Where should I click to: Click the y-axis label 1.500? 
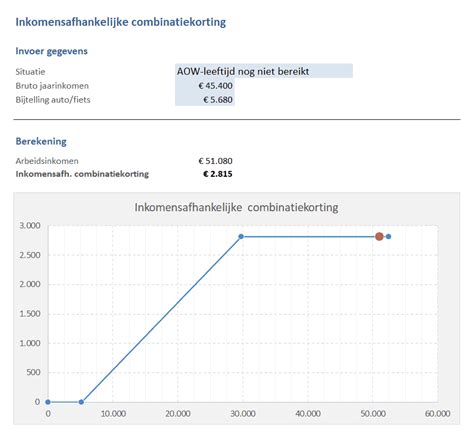(x=30, y=314)
